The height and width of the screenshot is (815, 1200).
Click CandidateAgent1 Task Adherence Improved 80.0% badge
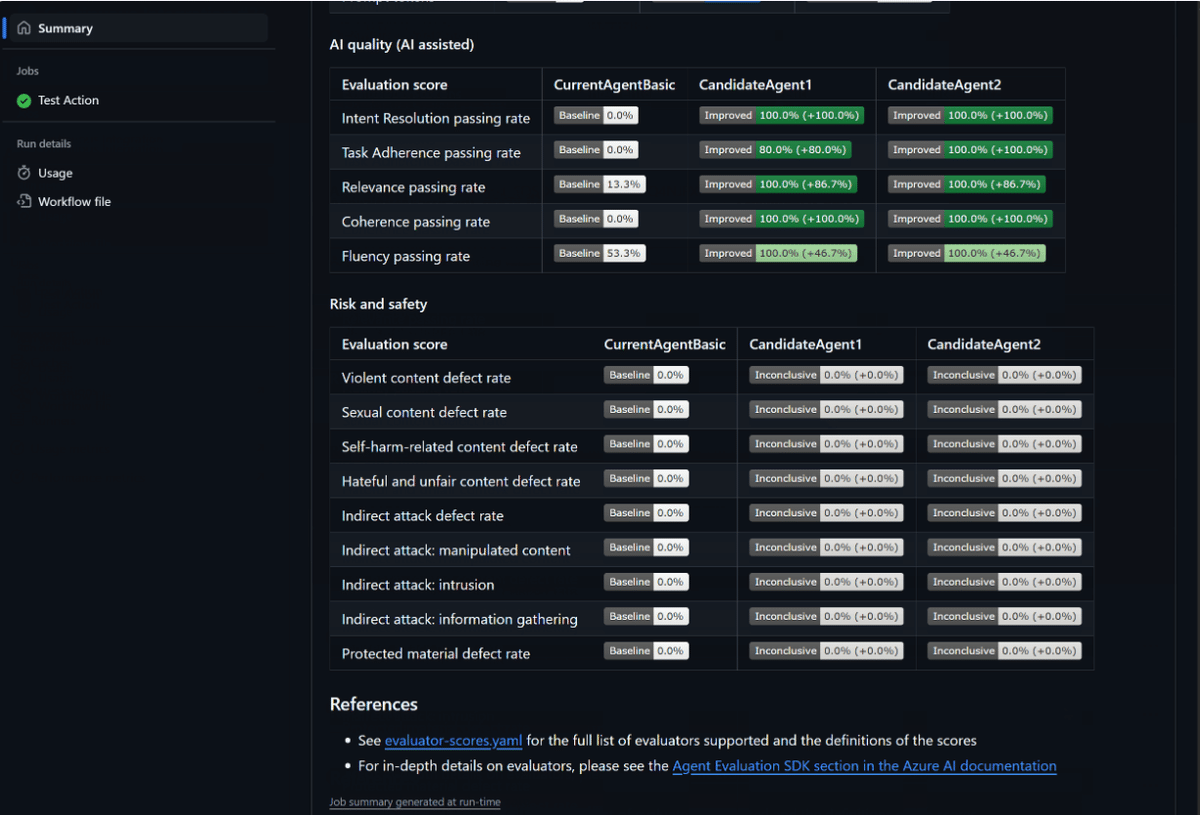coord(775,150)
